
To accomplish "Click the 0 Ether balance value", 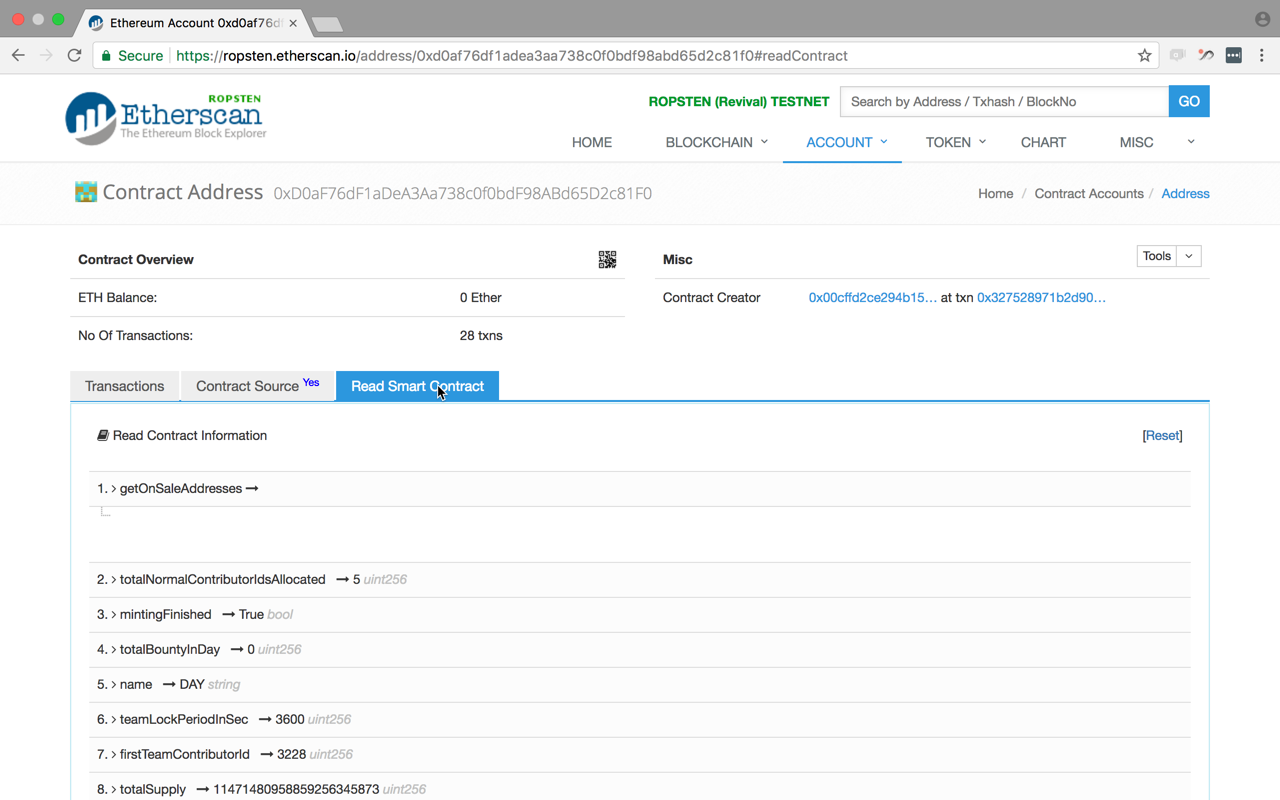I will tap(481, 298).
